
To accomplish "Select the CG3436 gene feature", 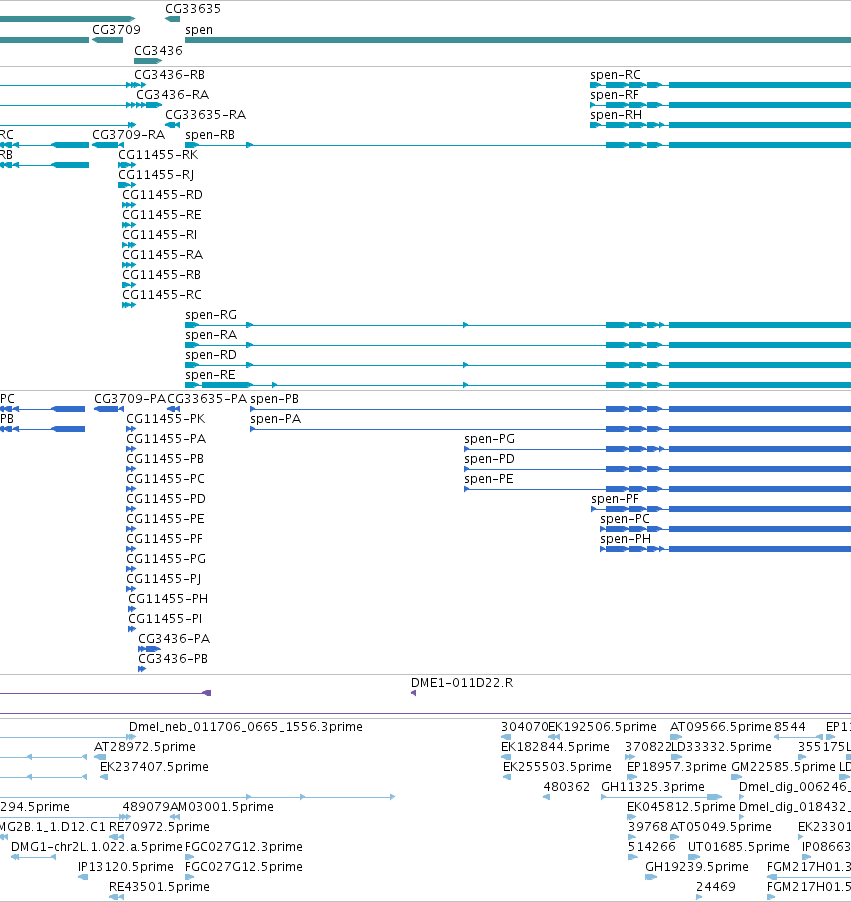I will point(148,61).
